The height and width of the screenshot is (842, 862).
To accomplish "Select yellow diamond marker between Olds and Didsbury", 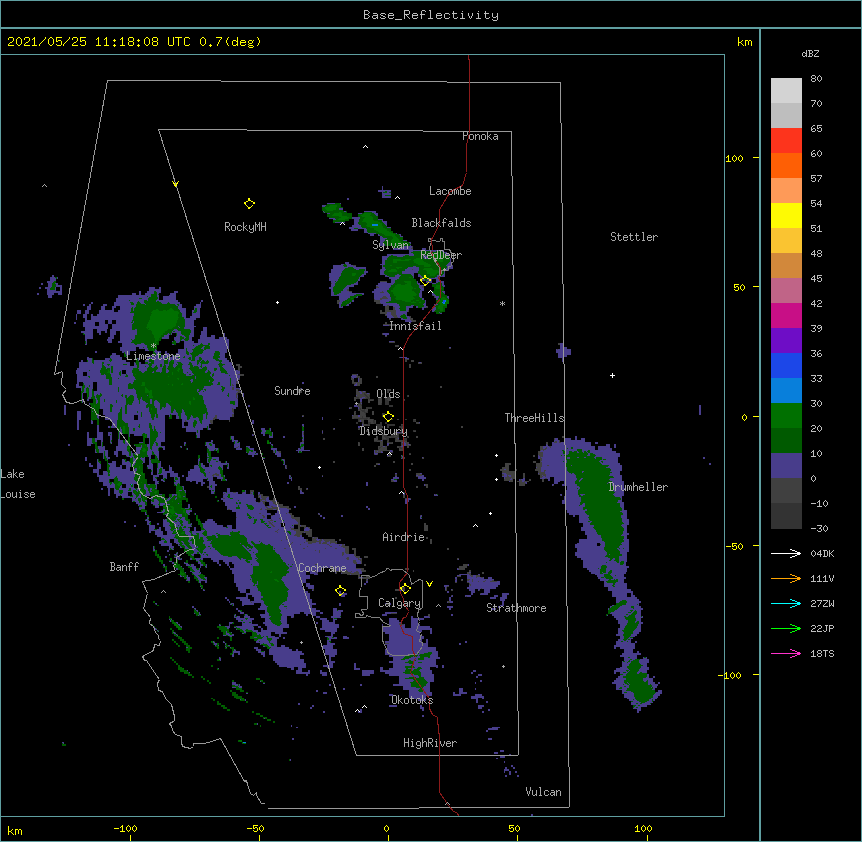I will (388, 417).
